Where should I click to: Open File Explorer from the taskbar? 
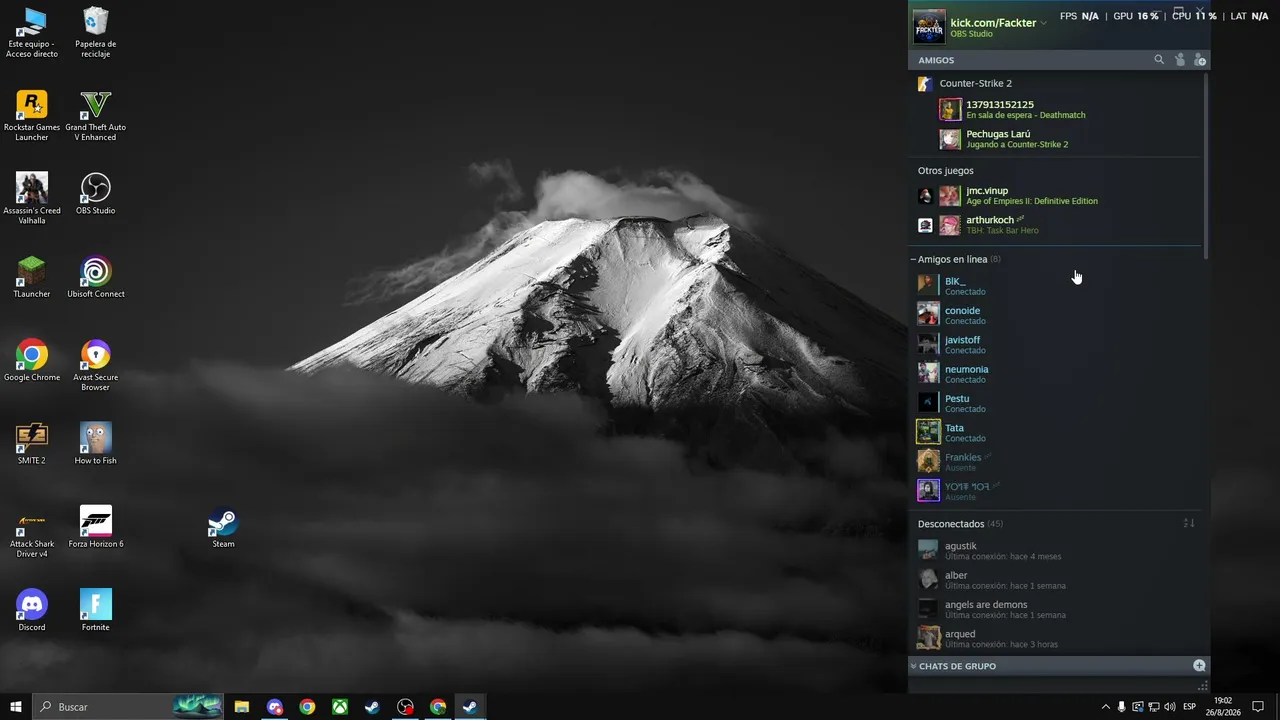242,707
